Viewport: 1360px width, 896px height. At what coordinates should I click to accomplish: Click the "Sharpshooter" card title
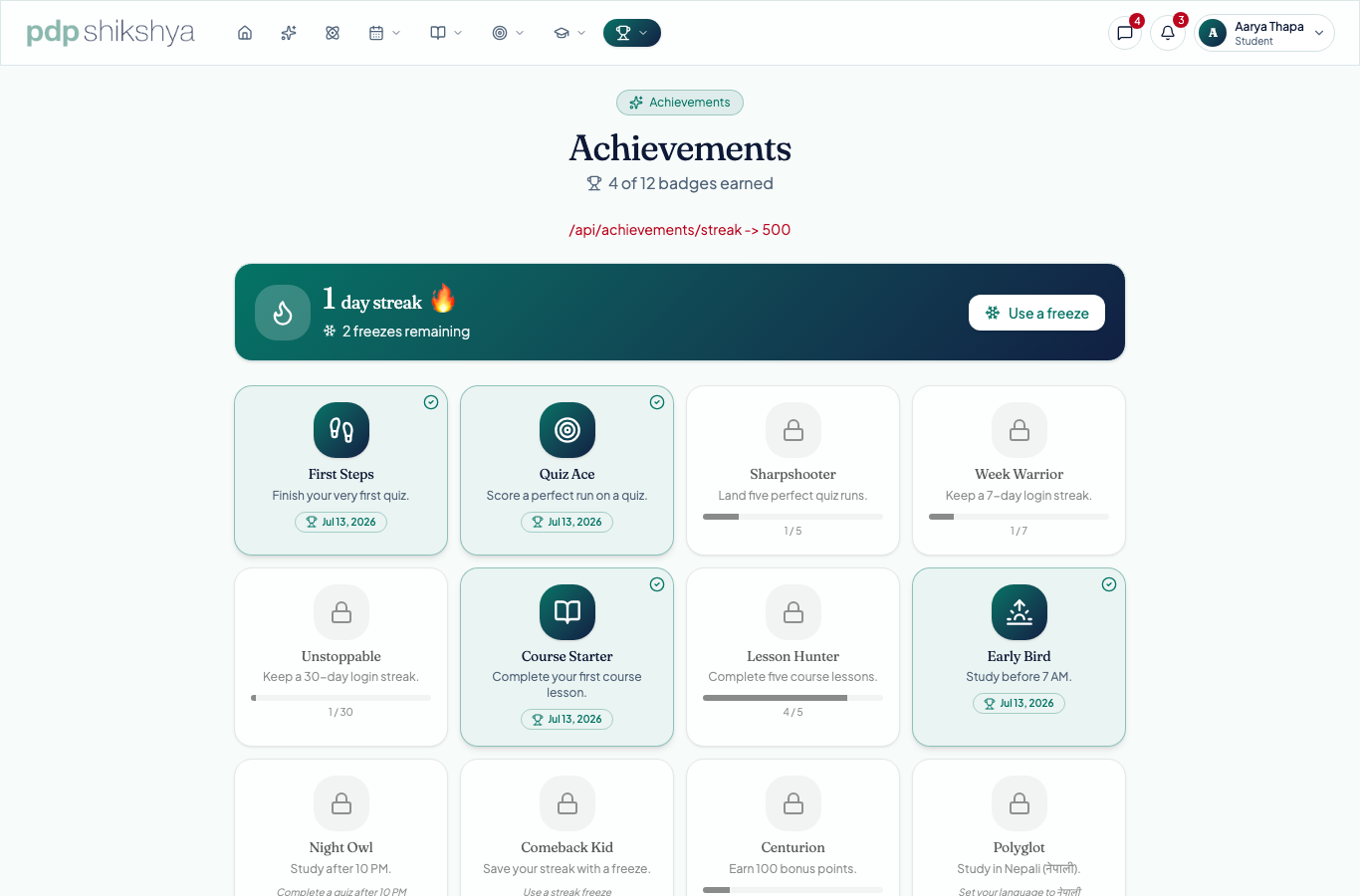pos(793,474)
